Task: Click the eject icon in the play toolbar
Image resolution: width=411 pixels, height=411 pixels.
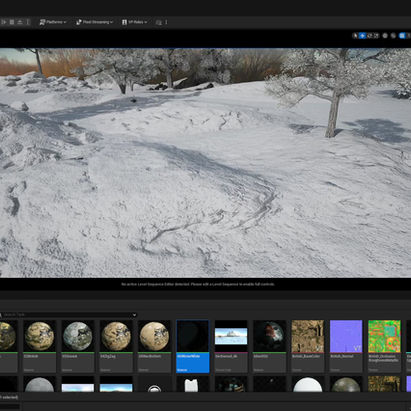Action: pyautogui.click(x=20, y=22)
